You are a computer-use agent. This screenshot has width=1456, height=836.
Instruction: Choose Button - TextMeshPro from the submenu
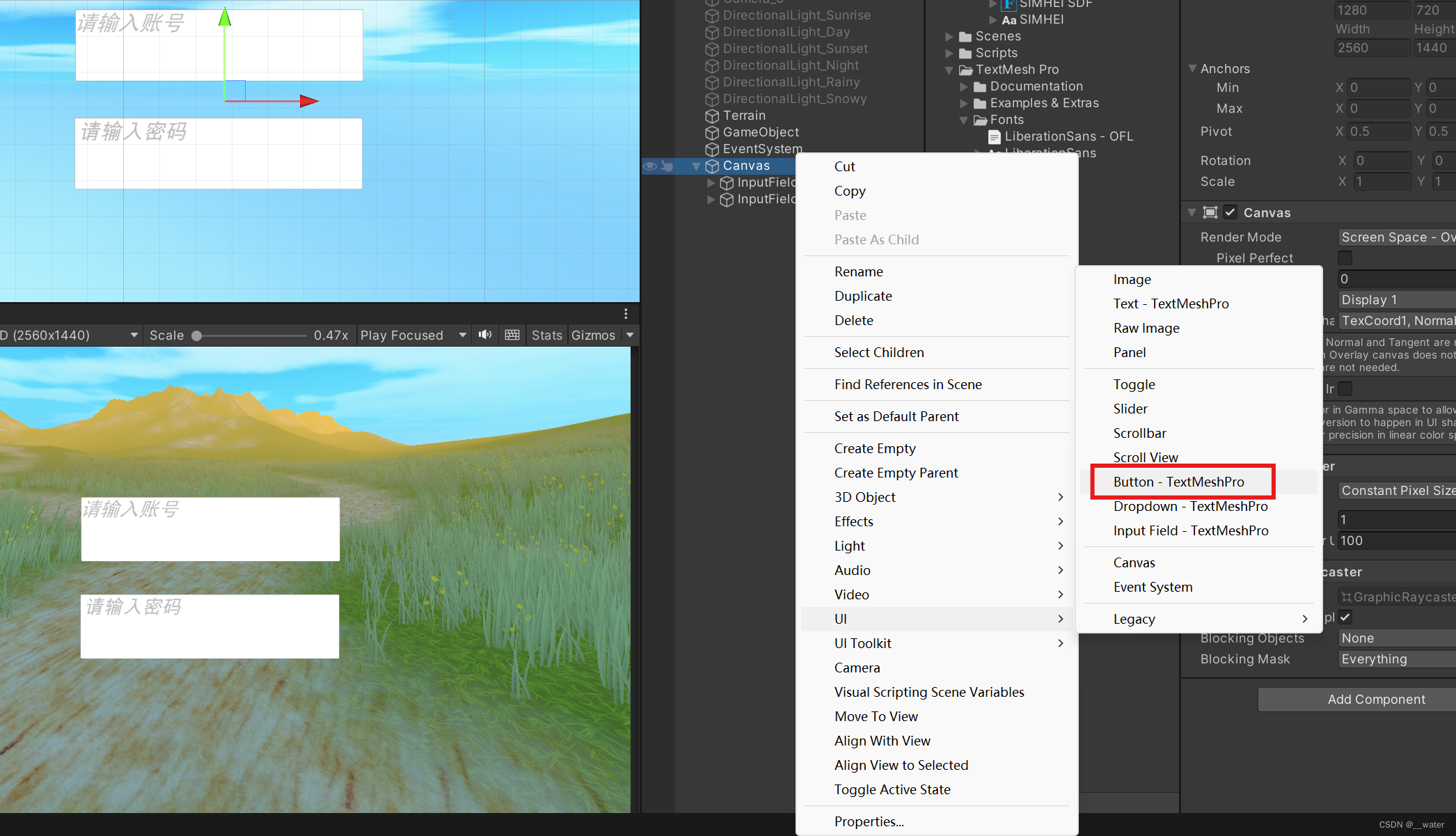click(1178, 482)
